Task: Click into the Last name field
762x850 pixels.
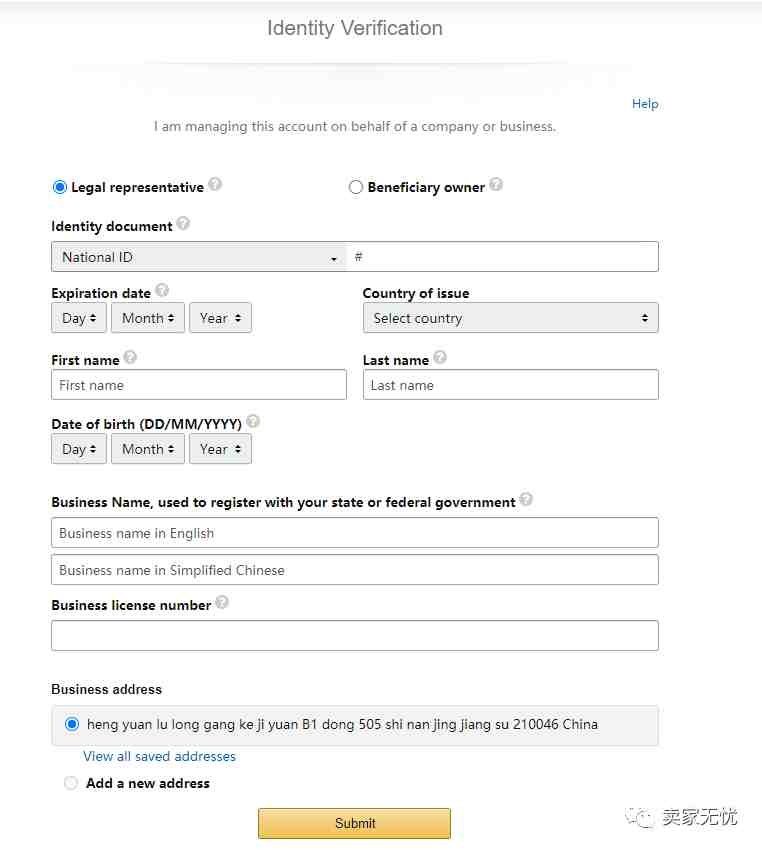Action: 511,385
